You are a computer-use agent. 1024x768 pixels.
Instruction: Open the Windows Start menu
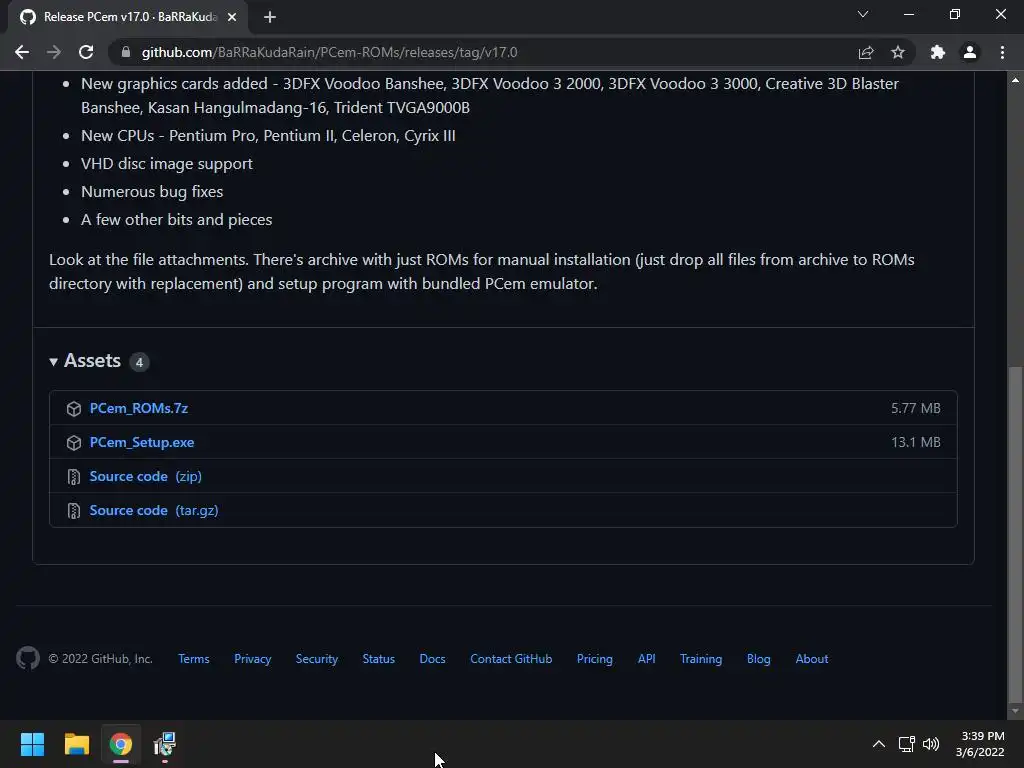(x=32, y=744)
